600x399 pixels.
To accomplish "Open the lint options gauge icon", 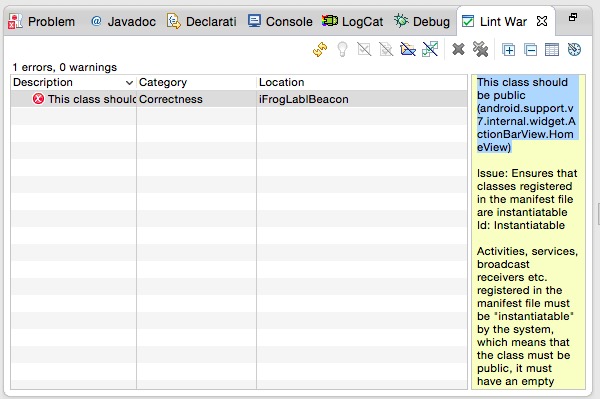I will point(574,49).
